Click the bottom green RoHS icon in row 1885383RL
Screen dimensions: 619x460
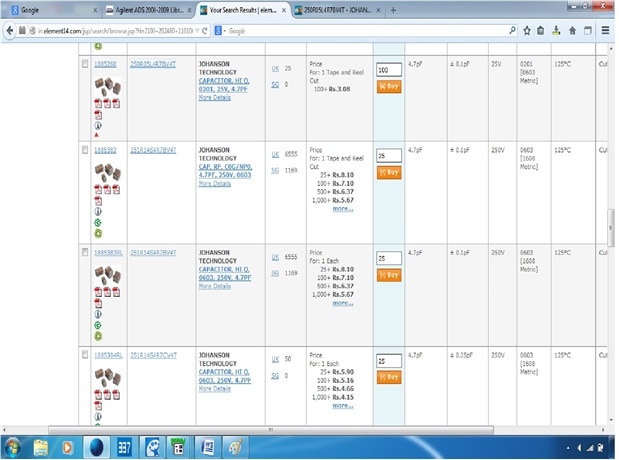coord(98,336)
